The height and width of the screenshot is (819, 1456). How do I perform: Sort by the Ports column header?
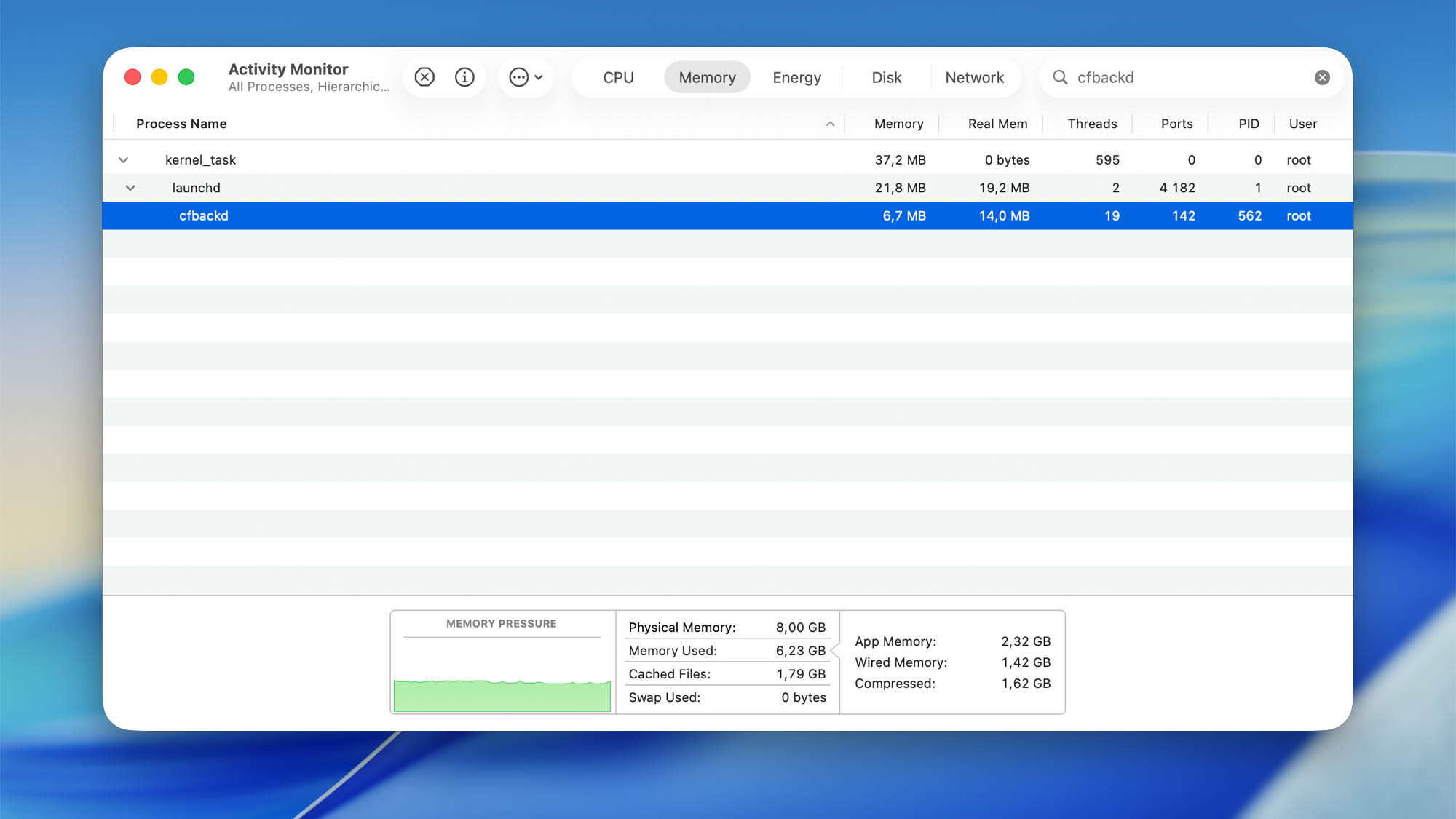point(1176,124)
